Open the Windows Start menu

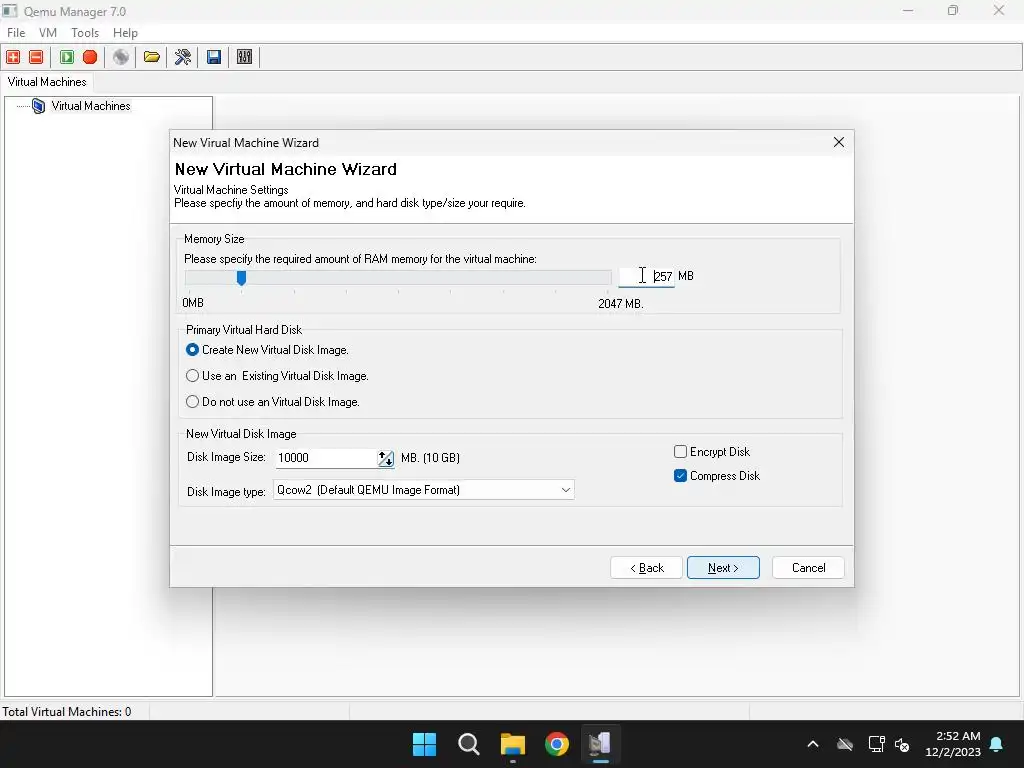click(x=424, y=744)
